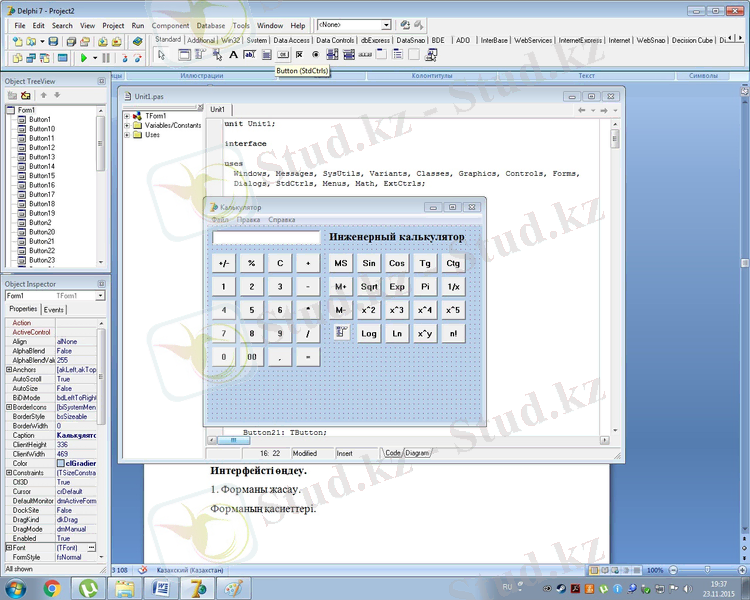The image size is (750, 600).
Task: Select the MainMenu component in palette
Action: [200, 55]
